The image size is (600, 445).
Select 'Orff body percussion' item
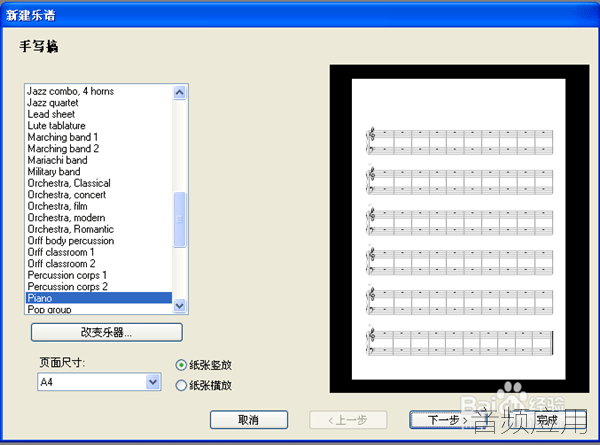tap(99, 240)
